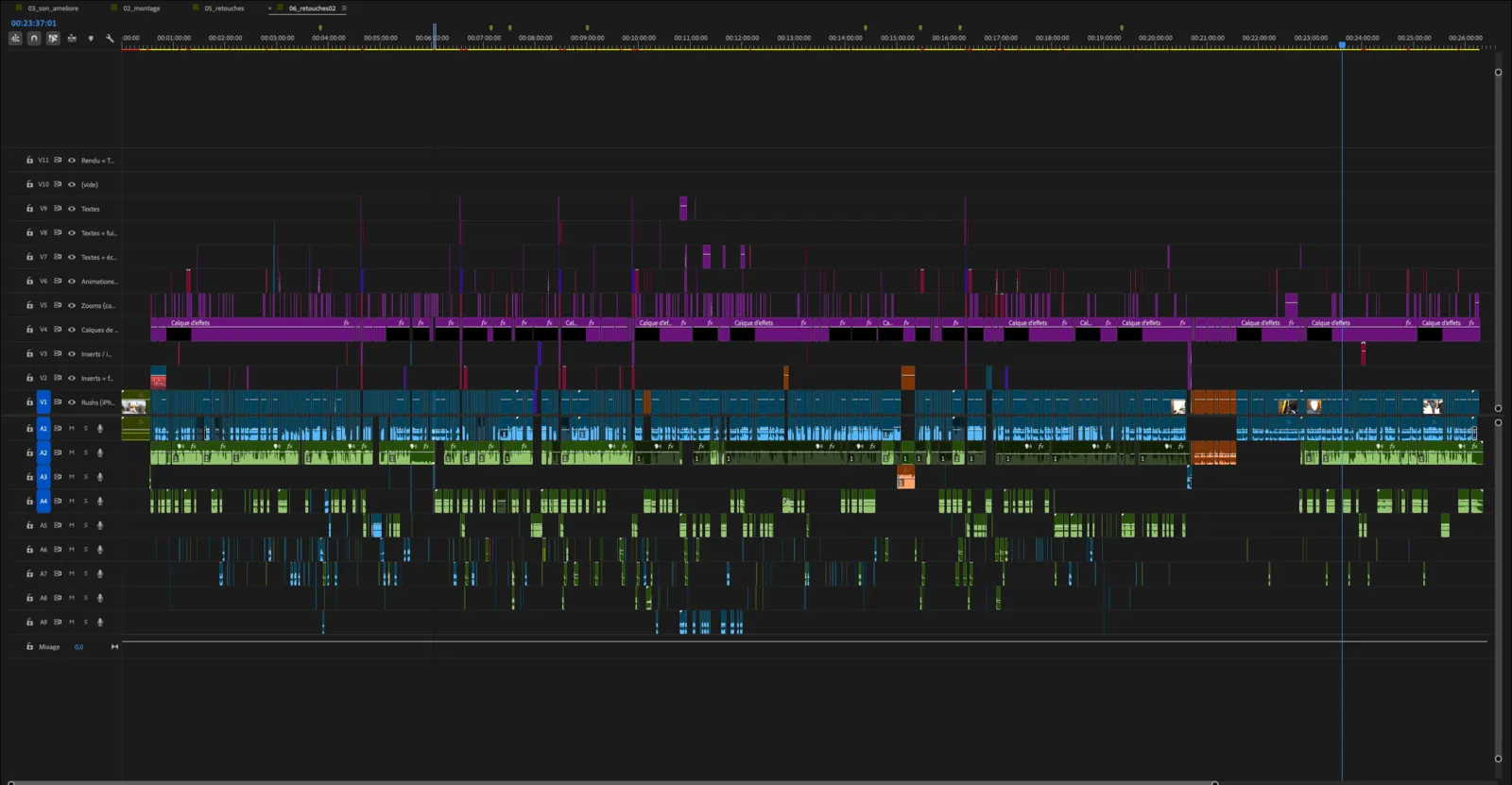Screen dimensions: 1512x785
Task: Toggle insert sequences as nests button
Action: tap(15, 38)
